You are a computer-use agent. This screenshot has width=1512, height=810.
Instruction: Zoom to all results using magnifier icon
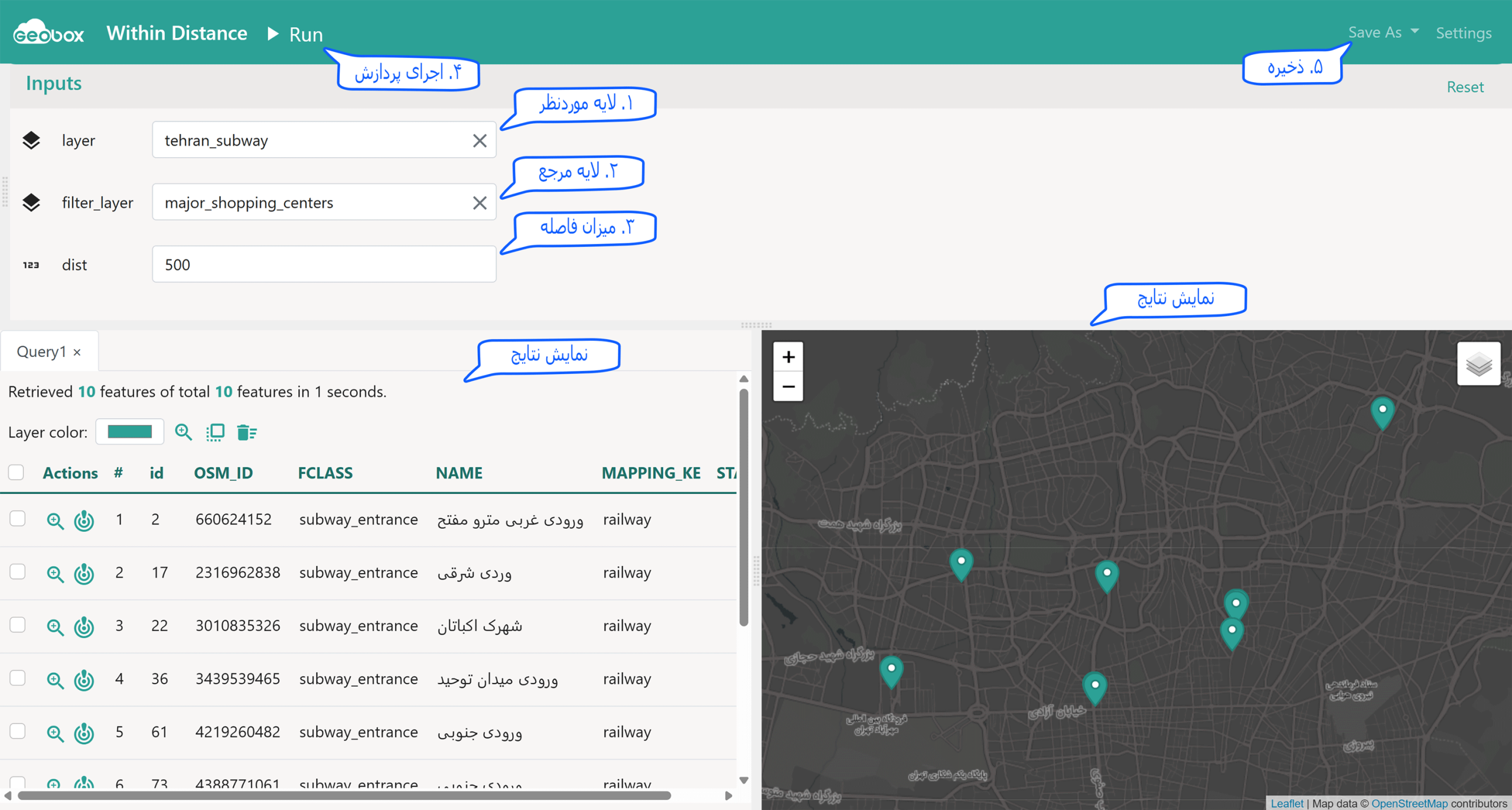[x=184, y=432]
